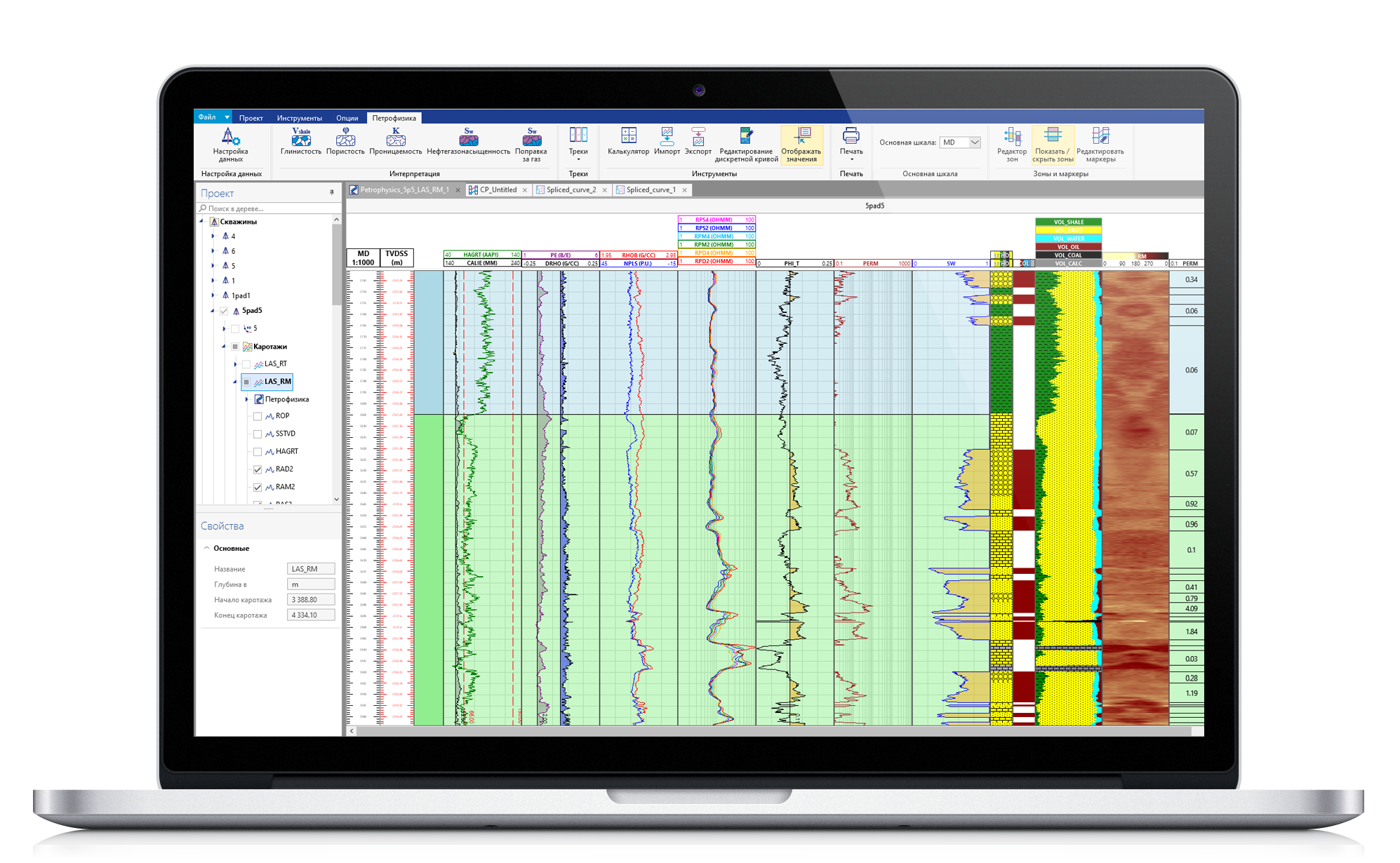Collapse the Основные properties section
This screenshot has height=863, width=1400.
tap(206, 548)
